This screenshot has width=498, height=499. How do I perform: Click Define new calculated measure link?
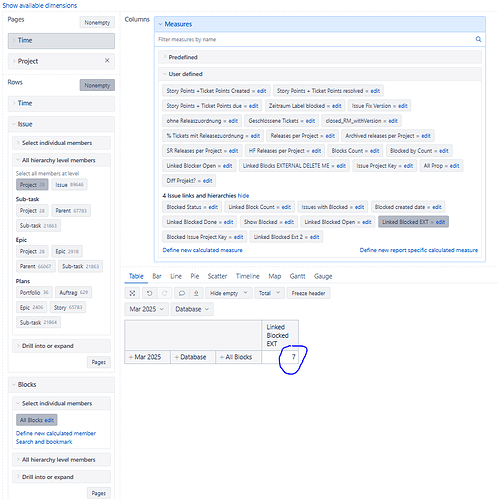click(202, 250)
